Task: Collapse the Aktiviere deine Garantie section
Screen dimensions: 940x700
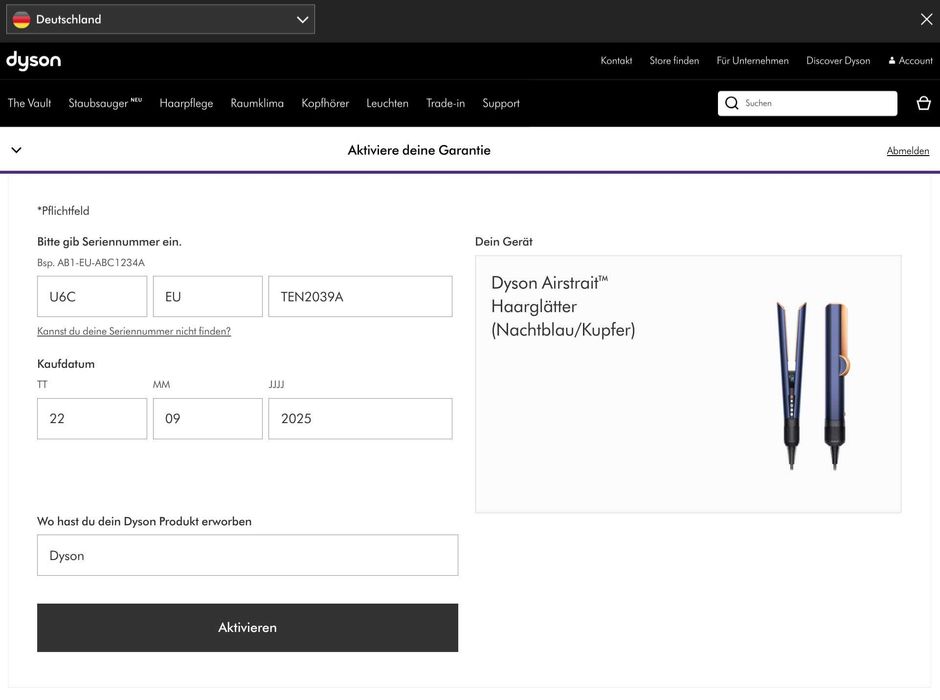Action: pos(16,150)
